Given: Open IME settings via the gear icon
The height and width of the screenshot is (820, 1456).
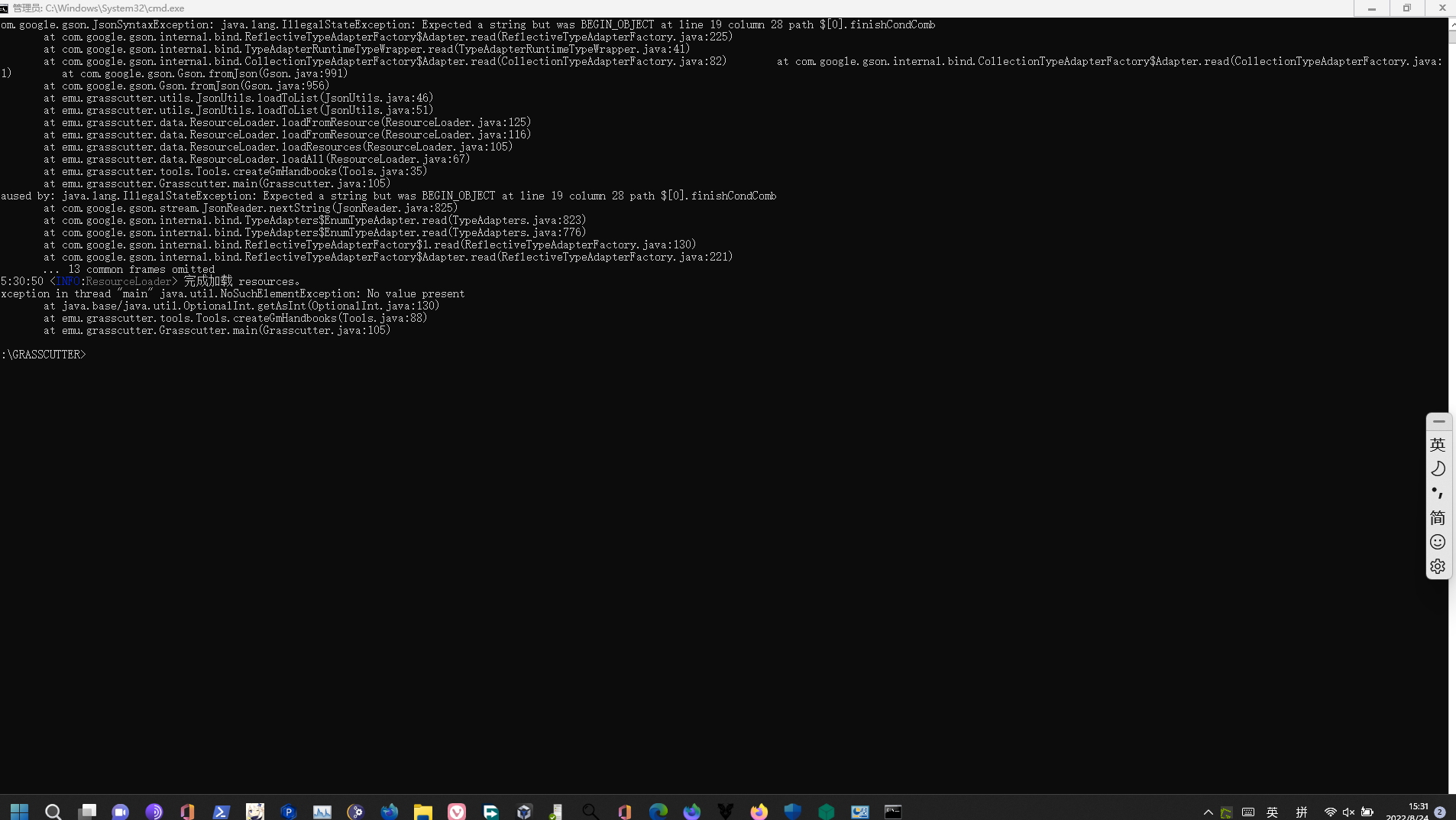Looking at the screenshot, I should [x=1438, y=566].
